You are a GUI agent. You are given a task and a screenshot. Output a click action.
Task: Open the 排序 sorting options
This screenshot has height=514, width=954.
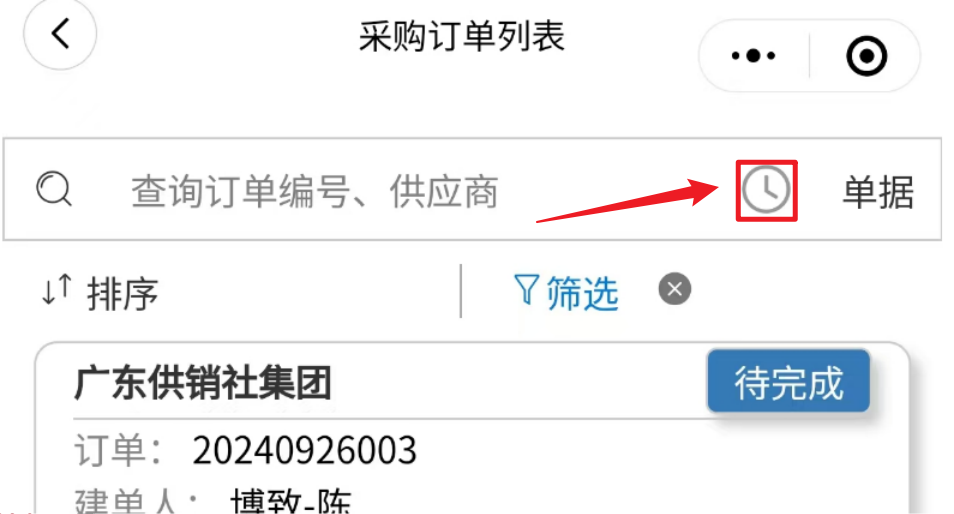(122, 294)
